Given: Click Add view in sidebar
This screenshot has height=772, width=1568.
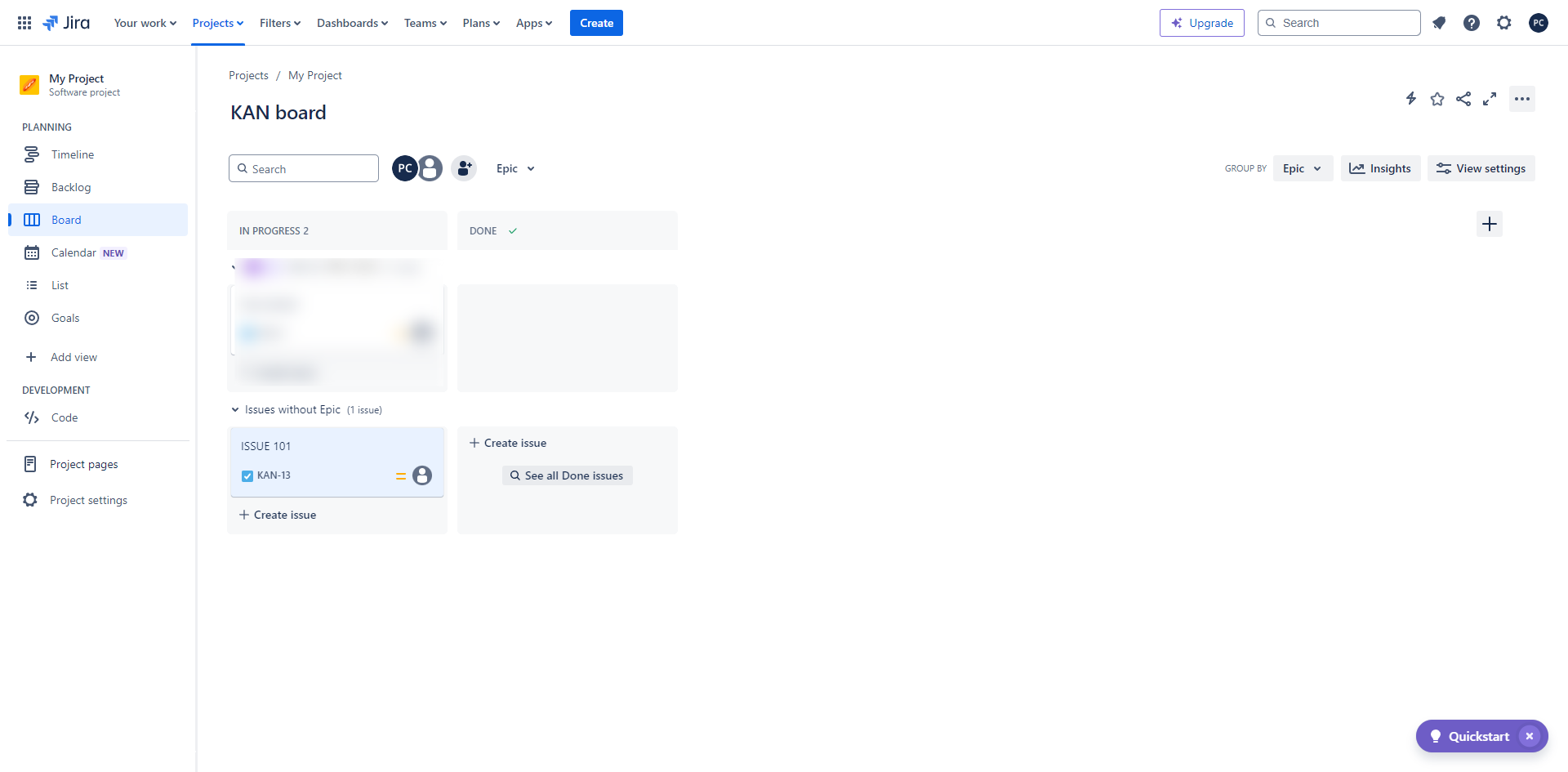Looking at the screenshot, I should tap(98, 357).
